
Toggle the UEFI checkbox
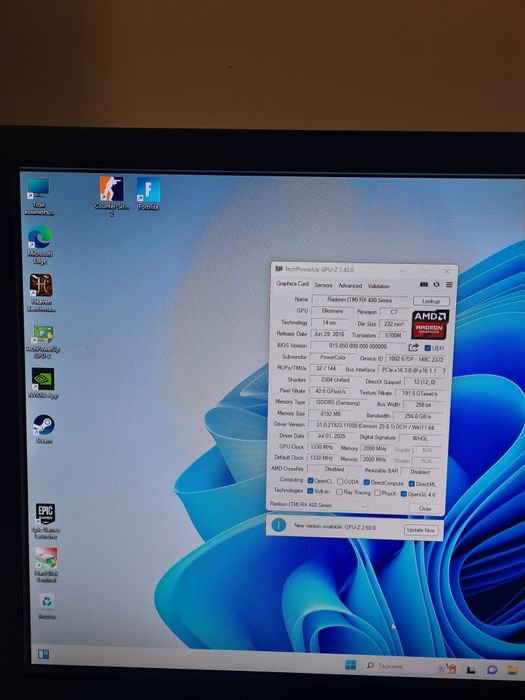coord(427,348)
